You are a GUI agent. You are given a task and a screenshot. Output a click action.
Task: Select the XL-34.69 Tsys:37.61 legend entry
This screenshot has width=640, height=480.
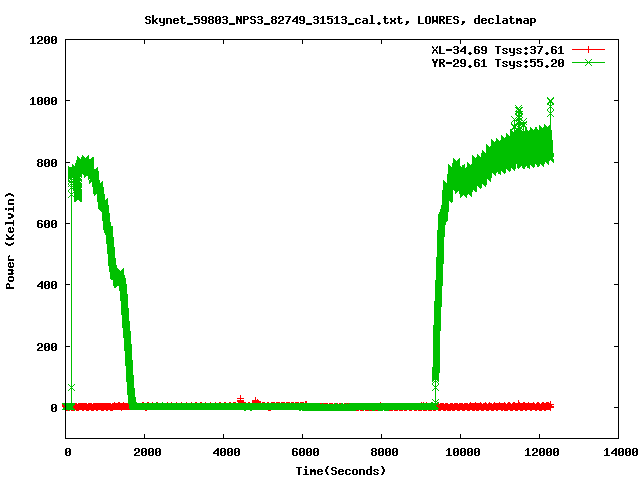(498, 50)
